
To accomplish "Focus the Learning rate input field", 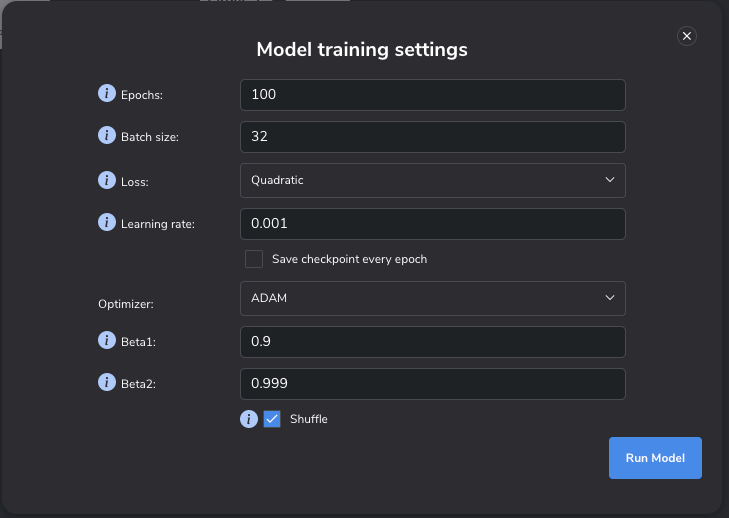I will 432,224.
